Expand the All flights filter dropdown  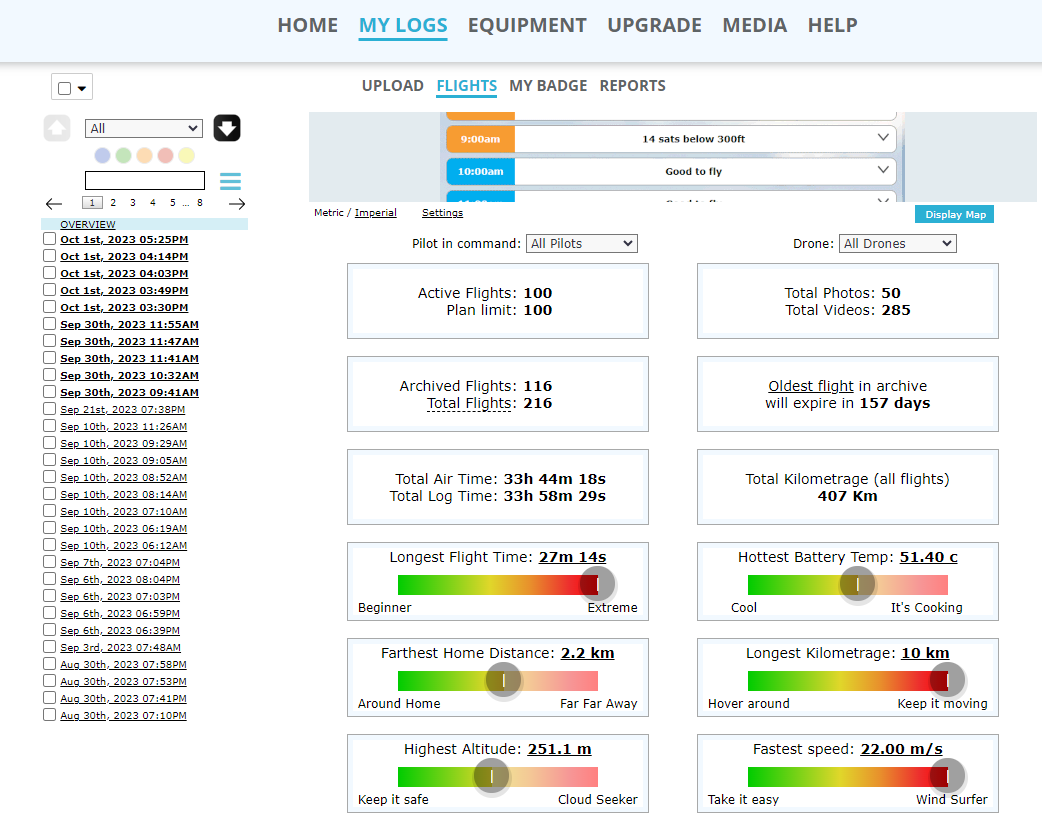(144, 128)
